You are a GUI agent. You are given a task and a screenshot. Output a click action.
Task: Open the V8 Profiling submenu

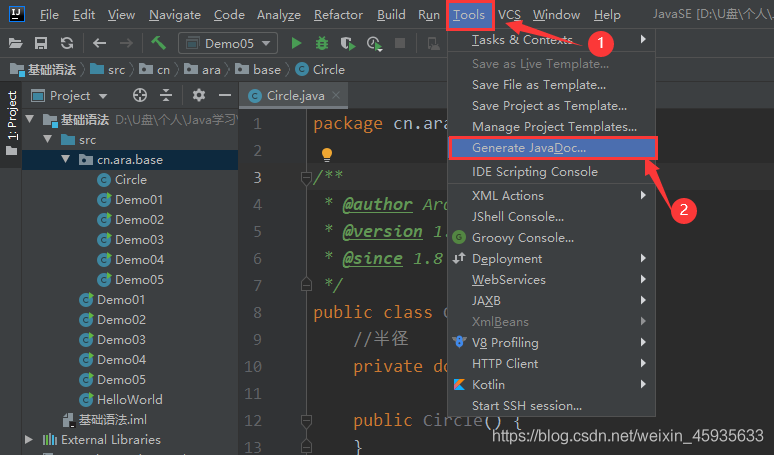(x=551, y=342)
